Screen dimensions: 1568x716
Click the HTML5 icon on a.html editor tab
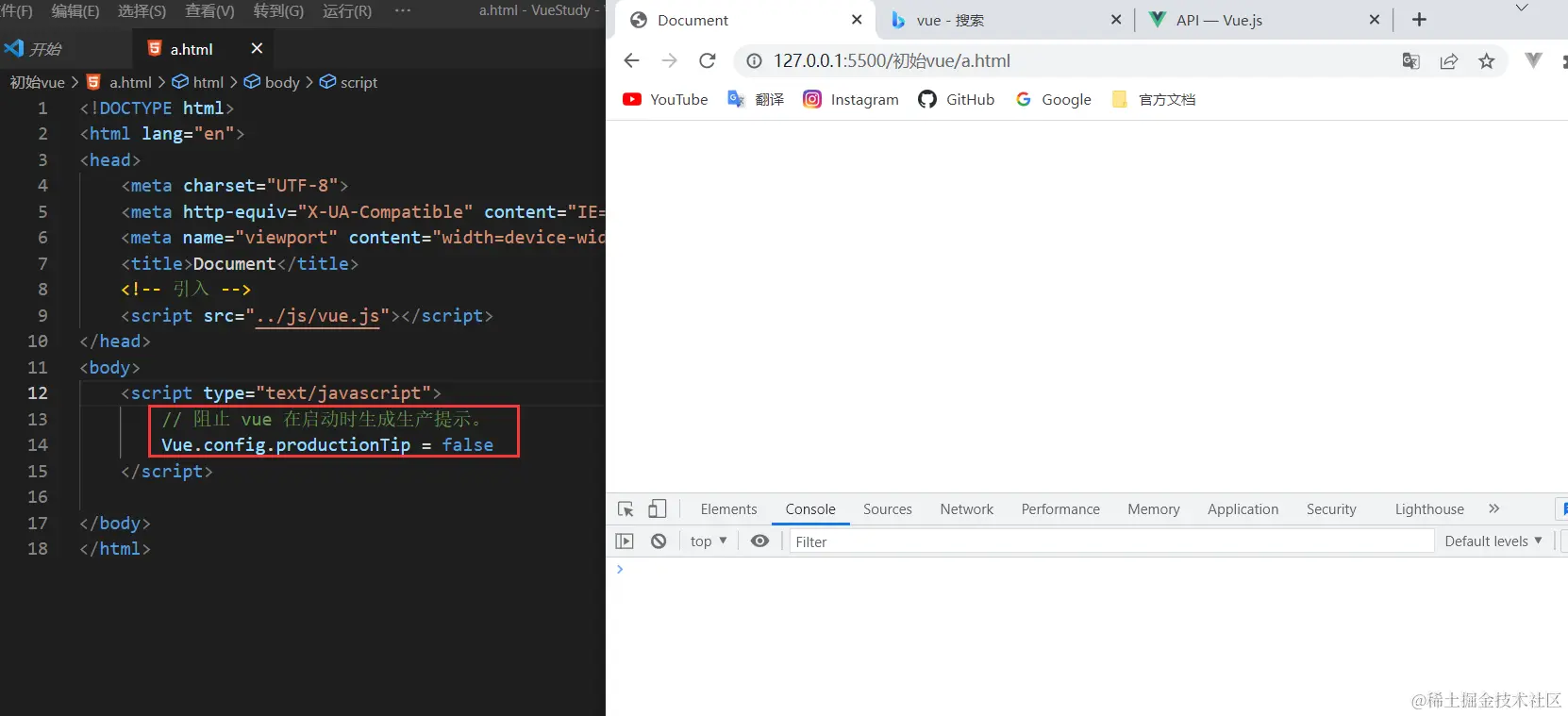pyautogui.click(x=155, y=48)
